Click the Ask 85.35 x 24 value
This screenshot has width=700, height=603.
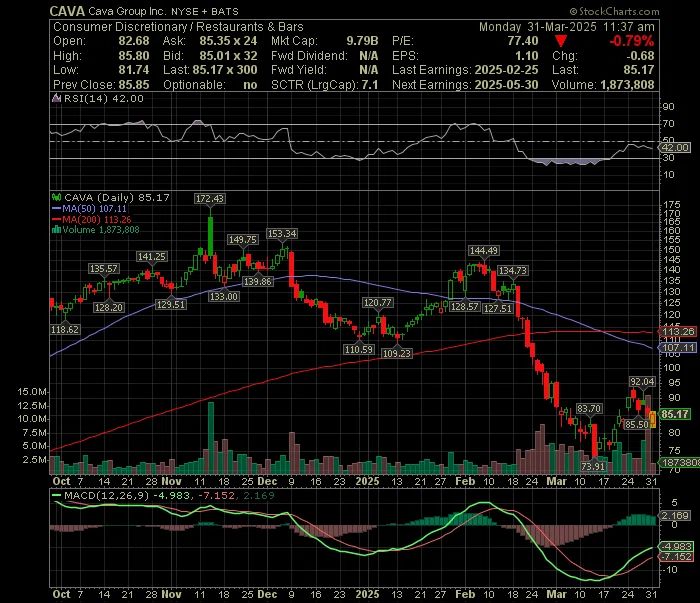tap(228, 41)
